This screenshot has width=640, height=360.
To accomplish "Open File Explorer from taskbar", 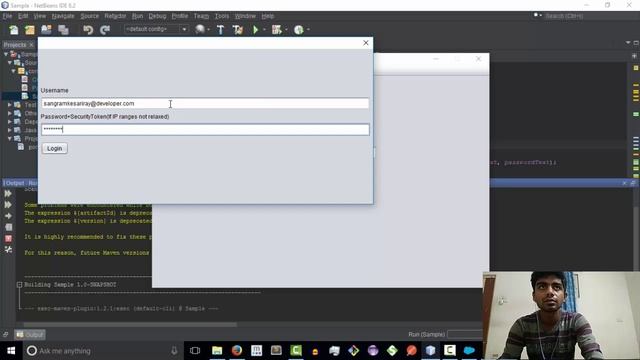I will 217,351.
